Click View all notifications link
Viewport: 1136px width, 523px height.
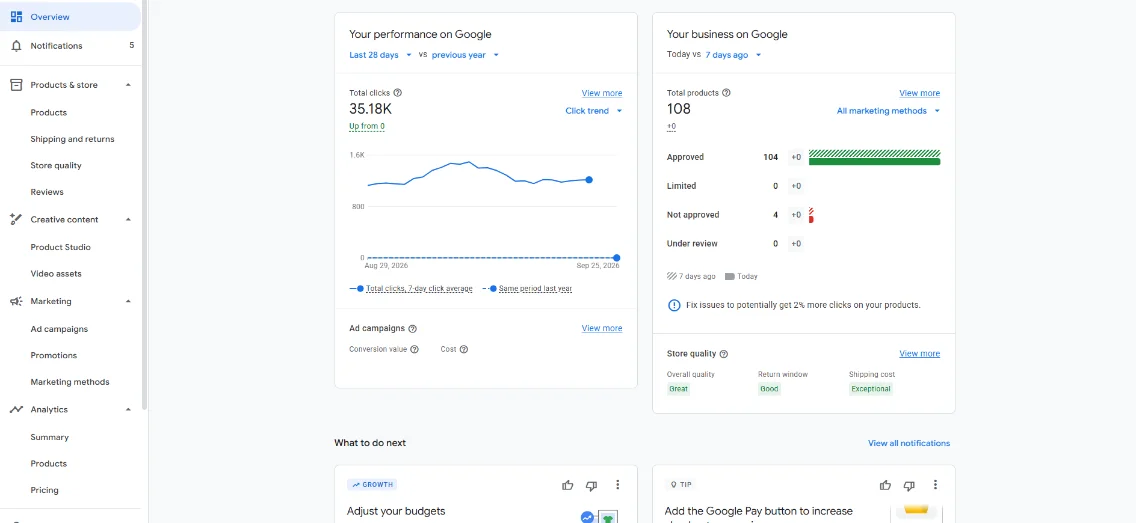909,443
